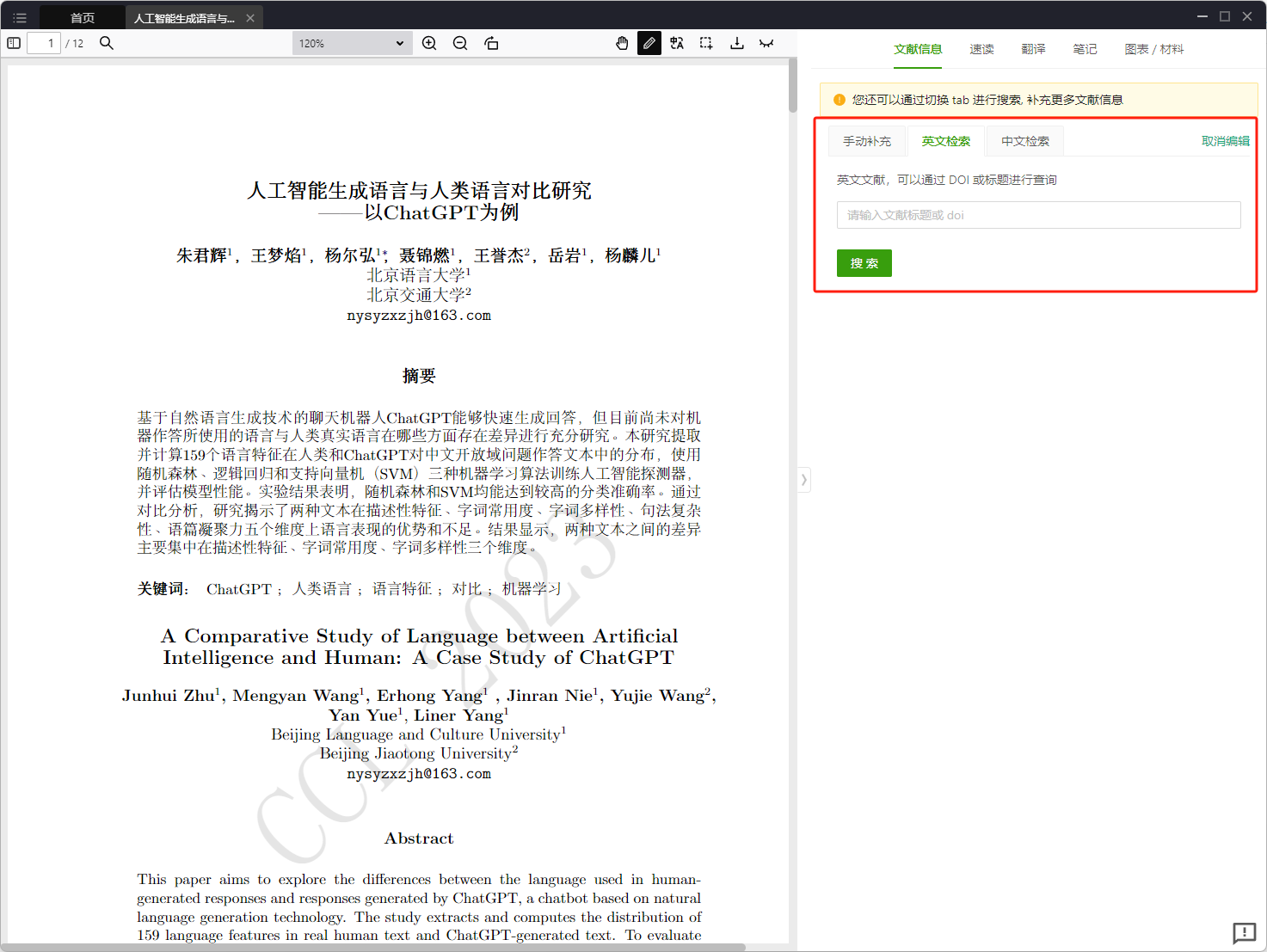Toggle the highlighter pen tool
The width and height of the screenshot is (1267, 952).
[x=649, y=43]
